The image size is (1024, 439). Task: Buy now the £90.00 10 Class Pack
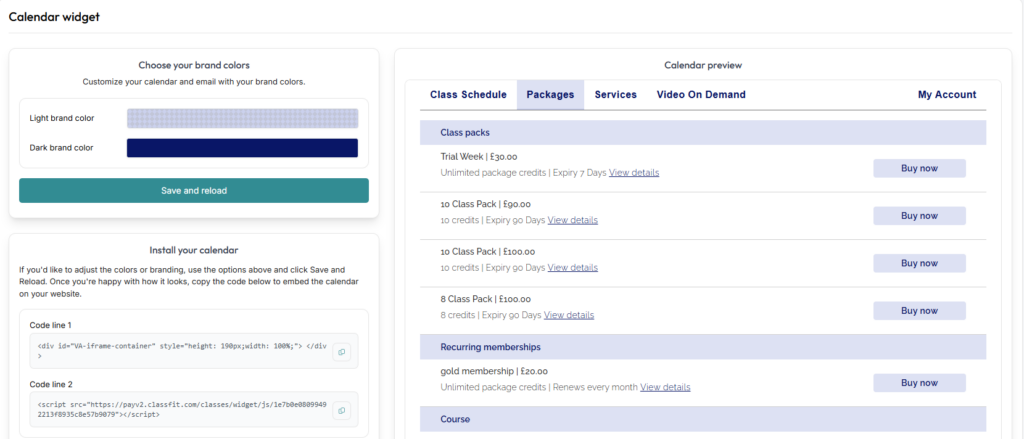point(920,216)
